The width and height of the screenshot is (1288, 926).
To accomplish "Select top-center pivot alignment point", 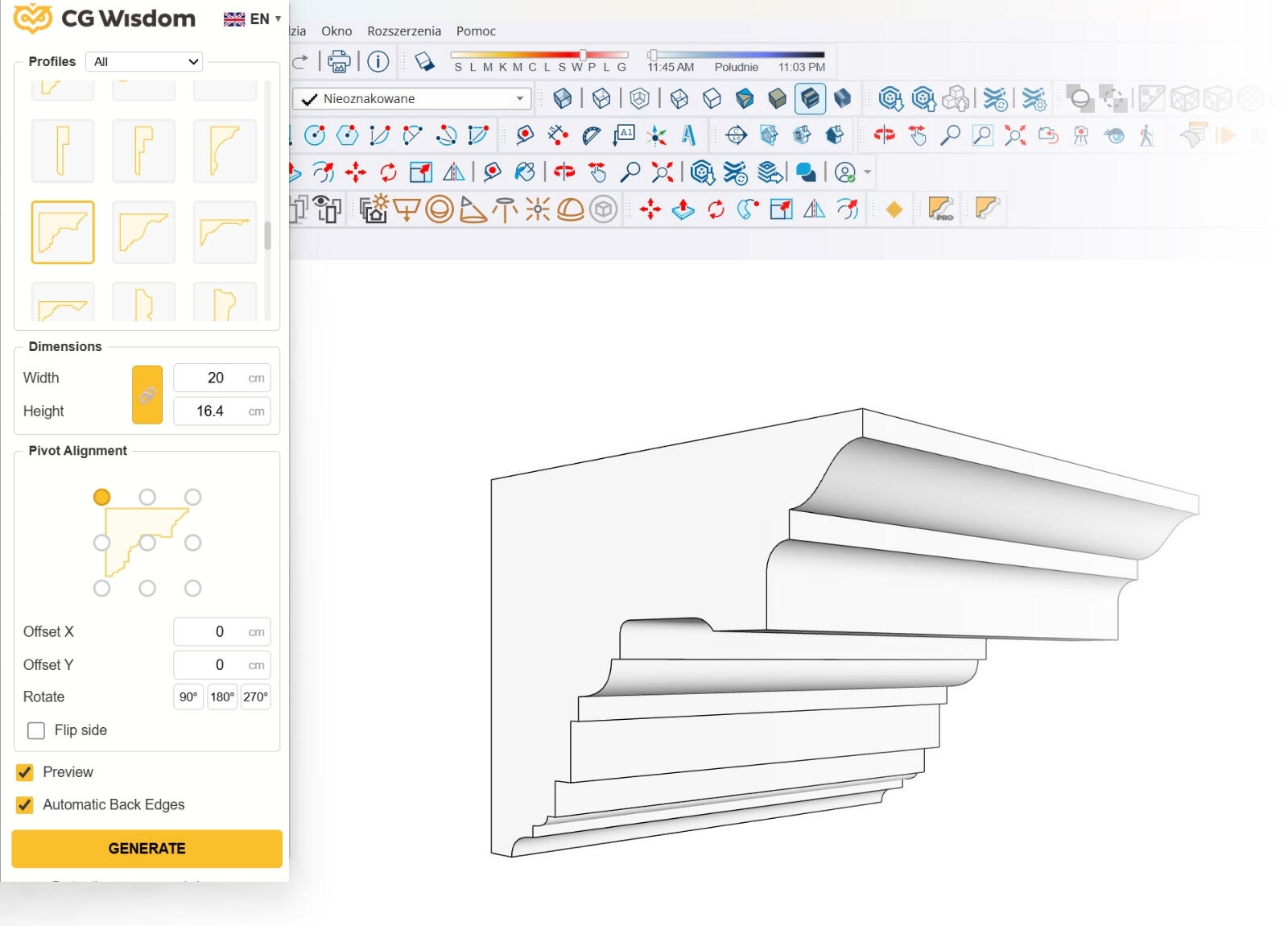I will [x=147, y=497].
